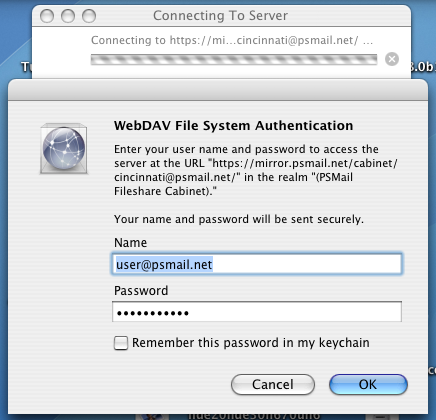Click the URL description paragraph mentioning mirror.psmail.net
436x420 pixels.
tap(255, 170)
